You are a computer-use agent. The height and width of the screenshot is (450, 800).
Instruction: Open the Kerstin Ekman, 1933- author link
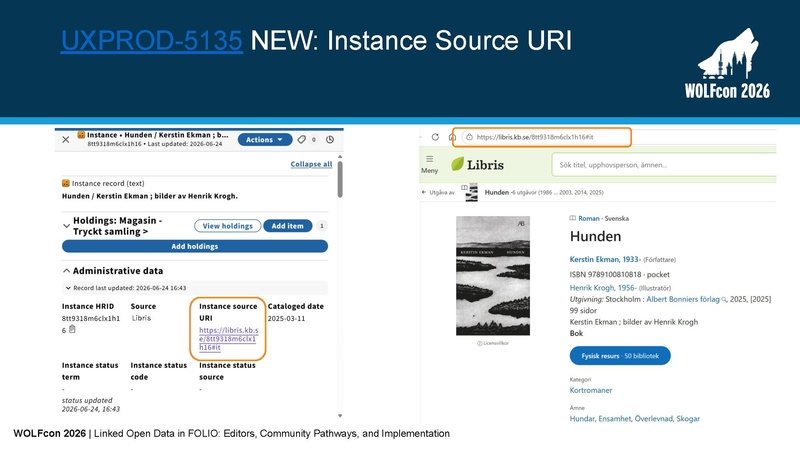(x=605, y=259)
